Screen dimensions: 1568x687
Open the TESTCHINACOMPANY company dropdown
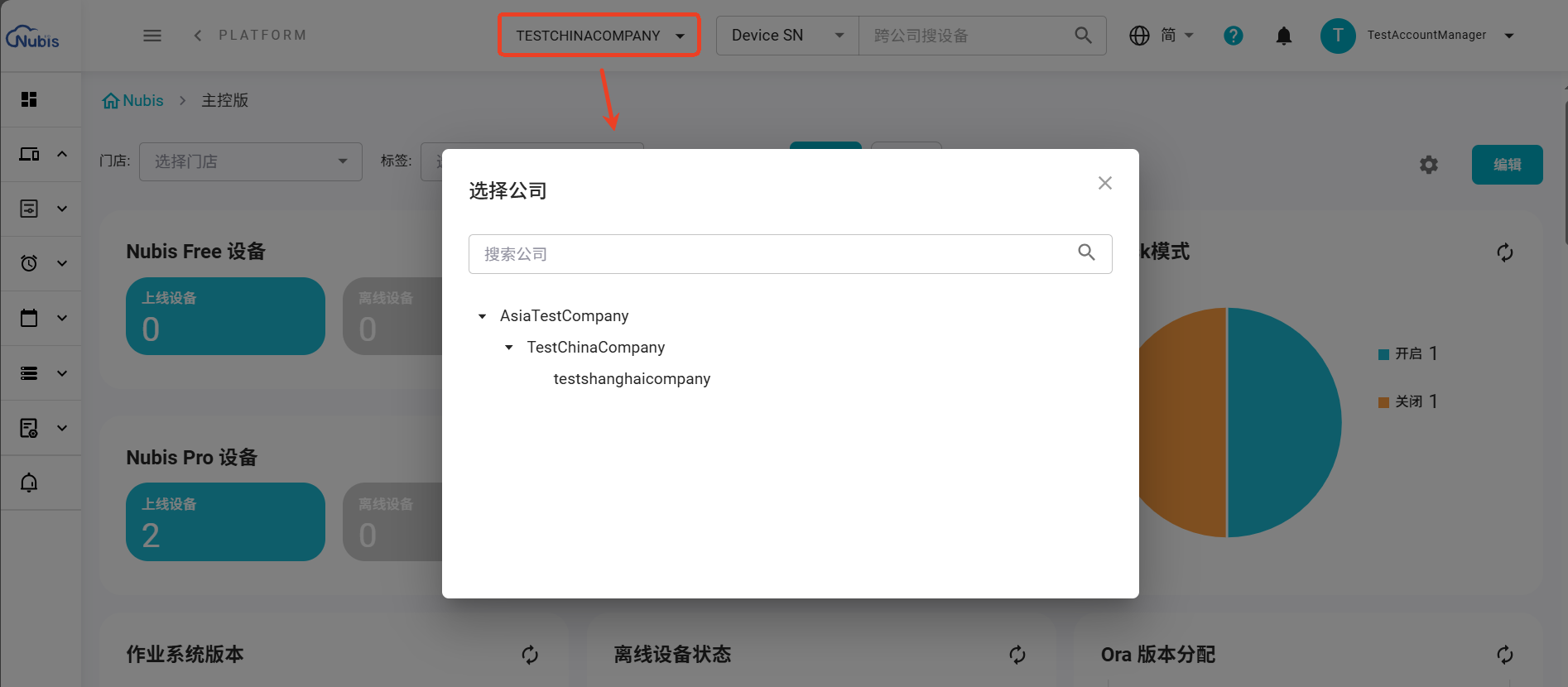point(599,36)
